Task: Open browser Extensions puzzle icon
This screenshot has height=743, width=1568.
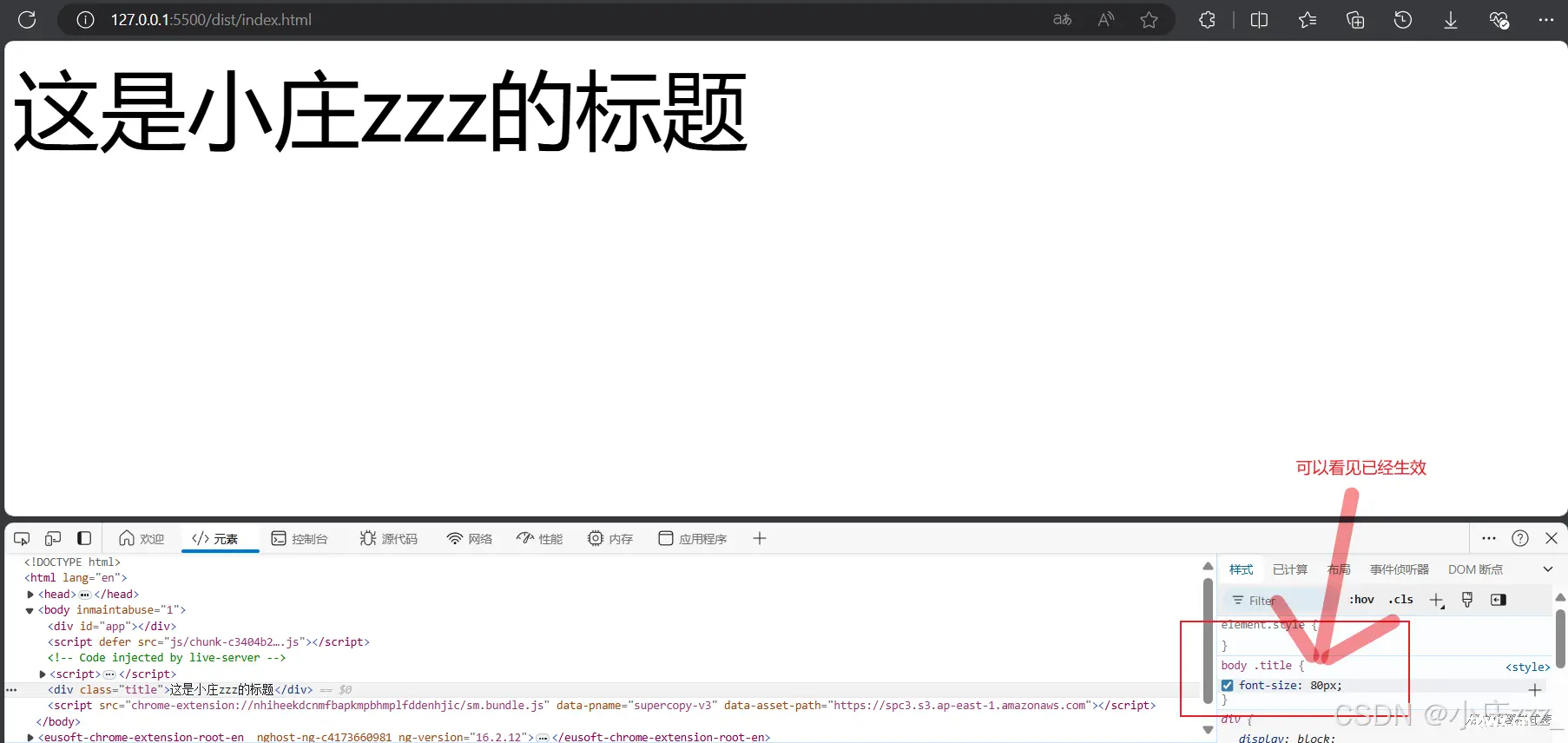Action: [1207, 19]
